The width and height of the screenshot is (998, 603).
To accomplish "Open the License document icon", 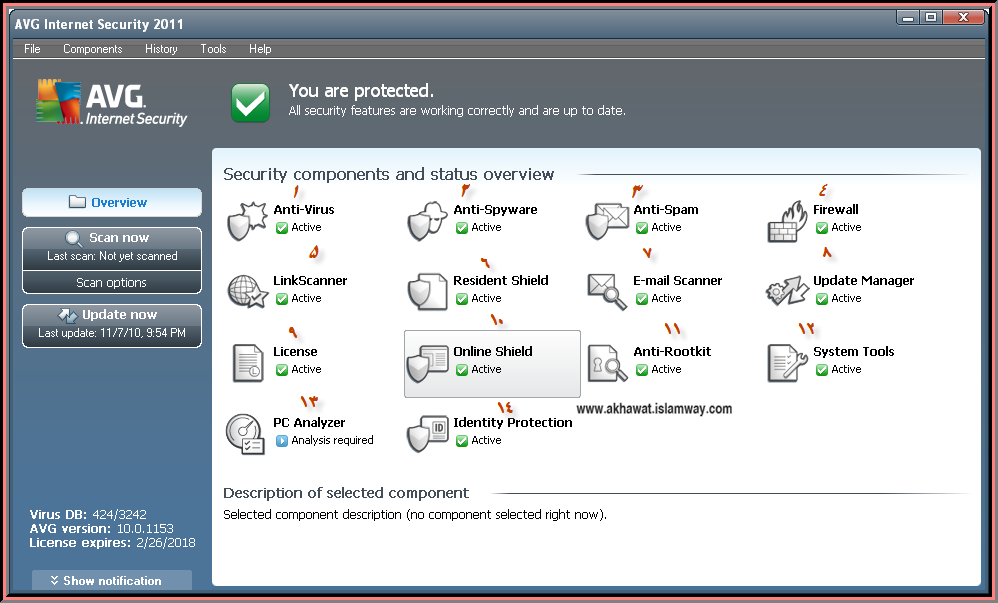I will pos(248,363).
